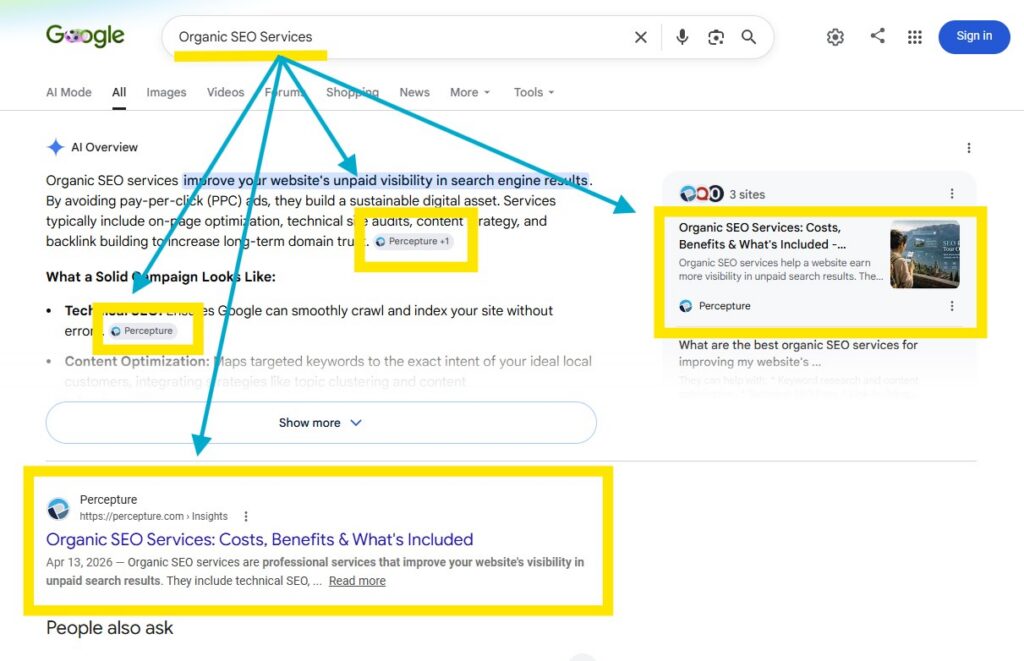
Task: Open result 'Organic SEO Services: Costs, Benefits & What's Included'
Action: (259, 540)
